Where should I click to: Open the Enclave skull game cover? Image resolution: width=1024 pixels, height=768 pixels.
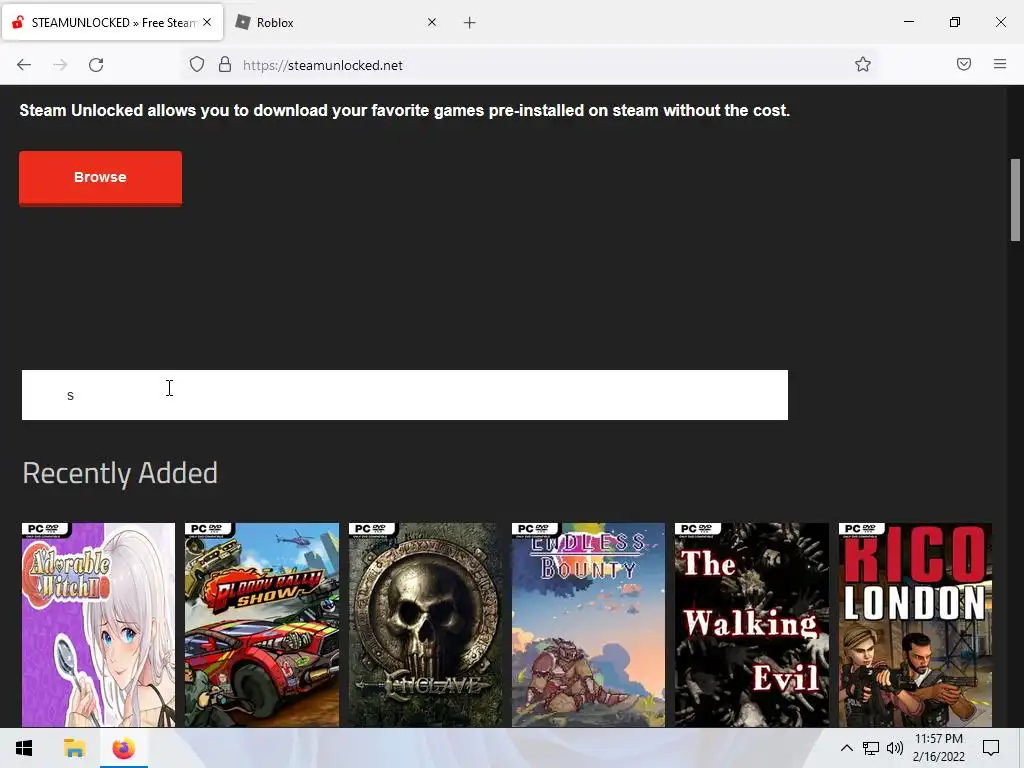pos(425,624)
